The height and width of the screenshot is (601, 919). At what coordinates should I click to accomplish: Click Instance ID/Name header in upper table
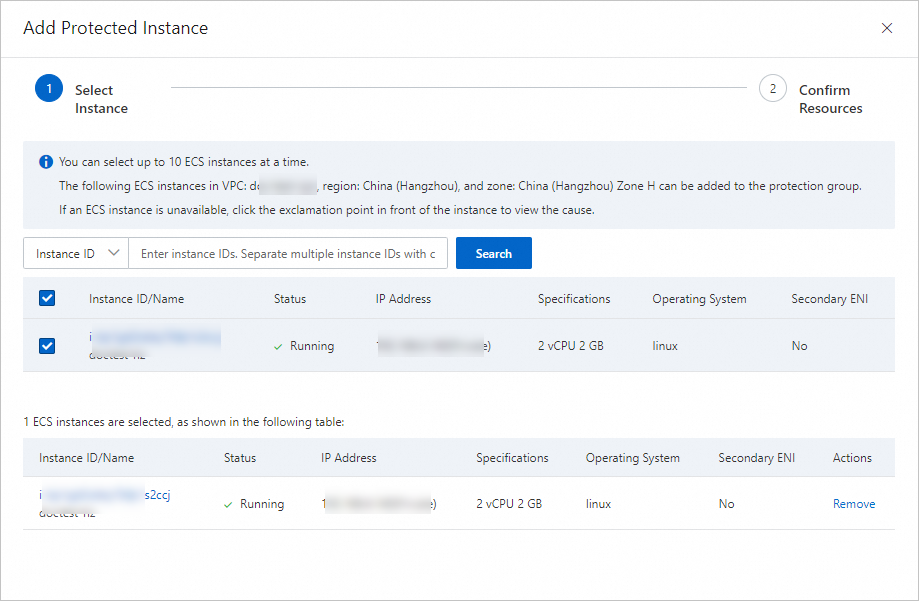137,299
